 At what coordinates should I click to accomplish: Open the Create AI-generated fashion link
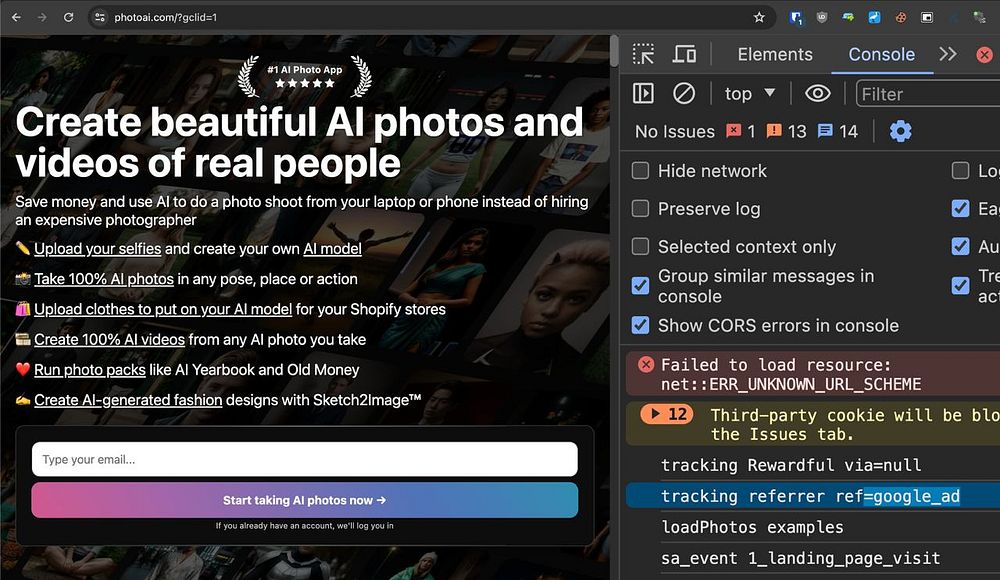(x=128, y=400)
